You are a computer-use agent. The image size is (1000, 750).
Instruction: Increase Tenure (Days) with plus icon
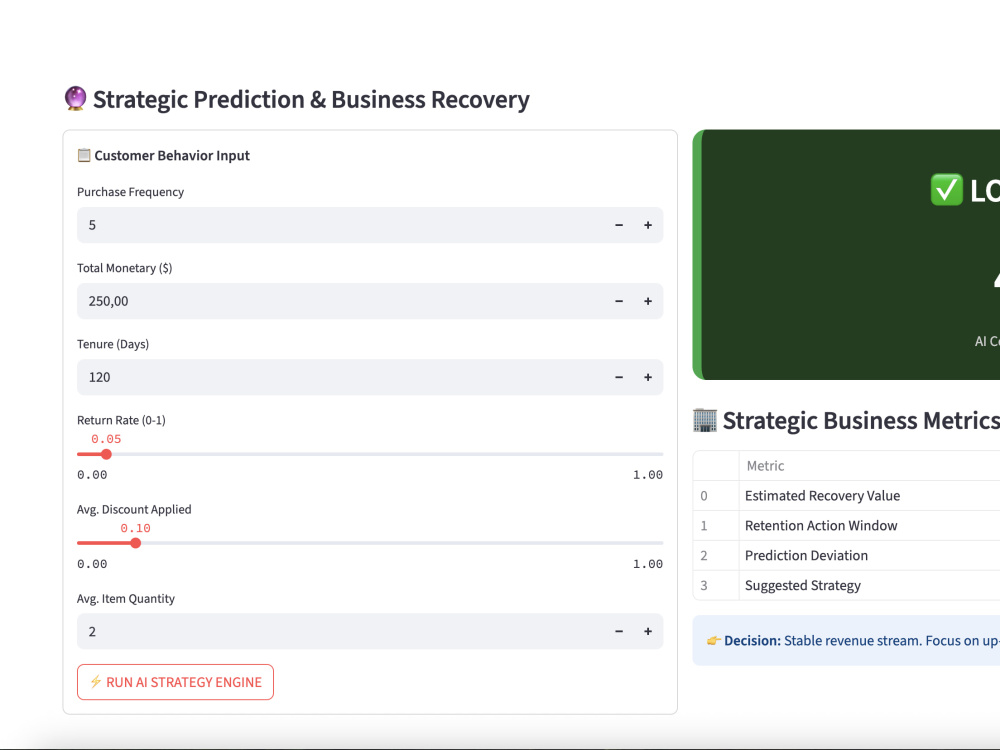tap(648, 378)
